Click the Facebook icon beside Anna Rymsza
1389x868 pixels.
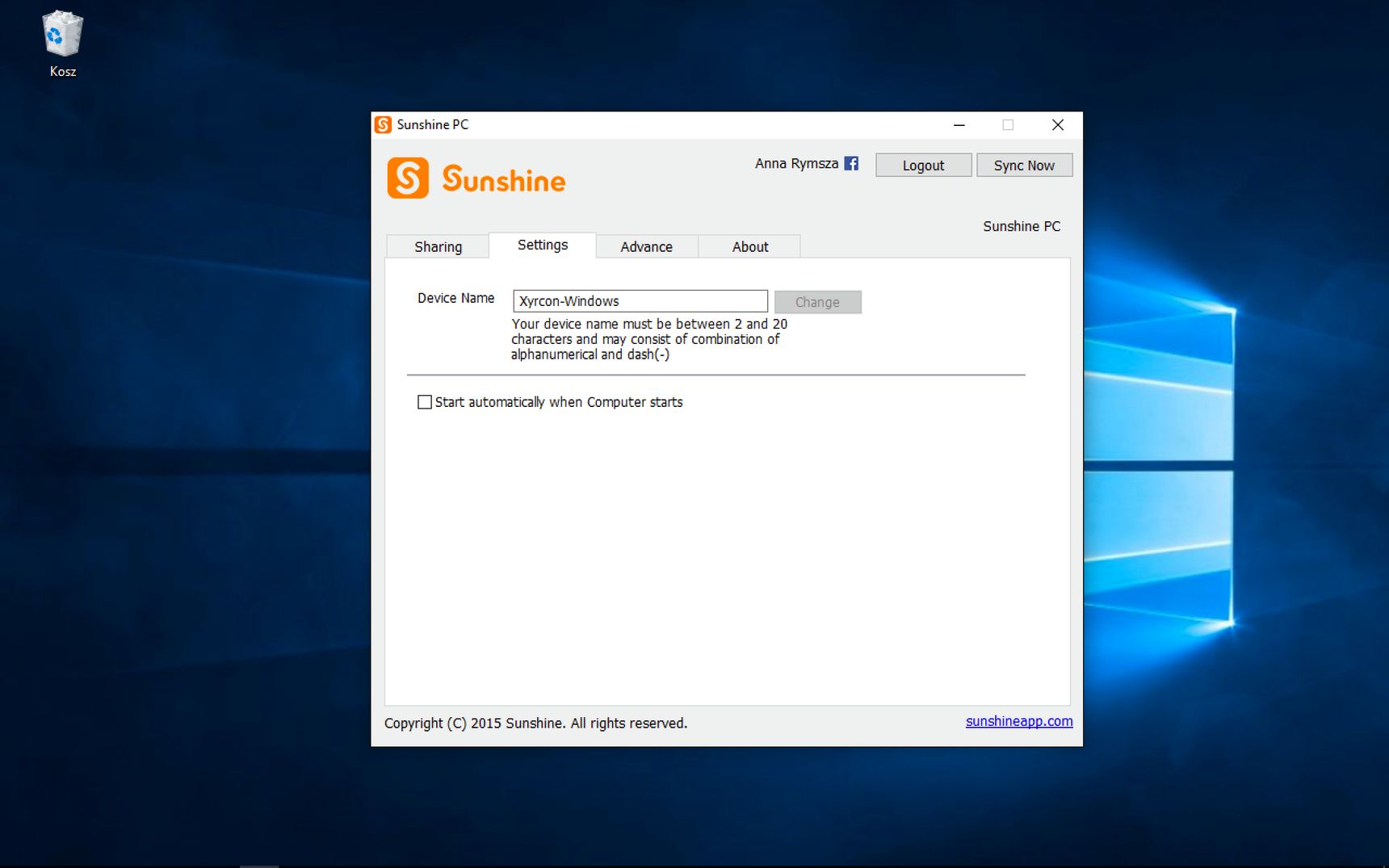[851, 163]
